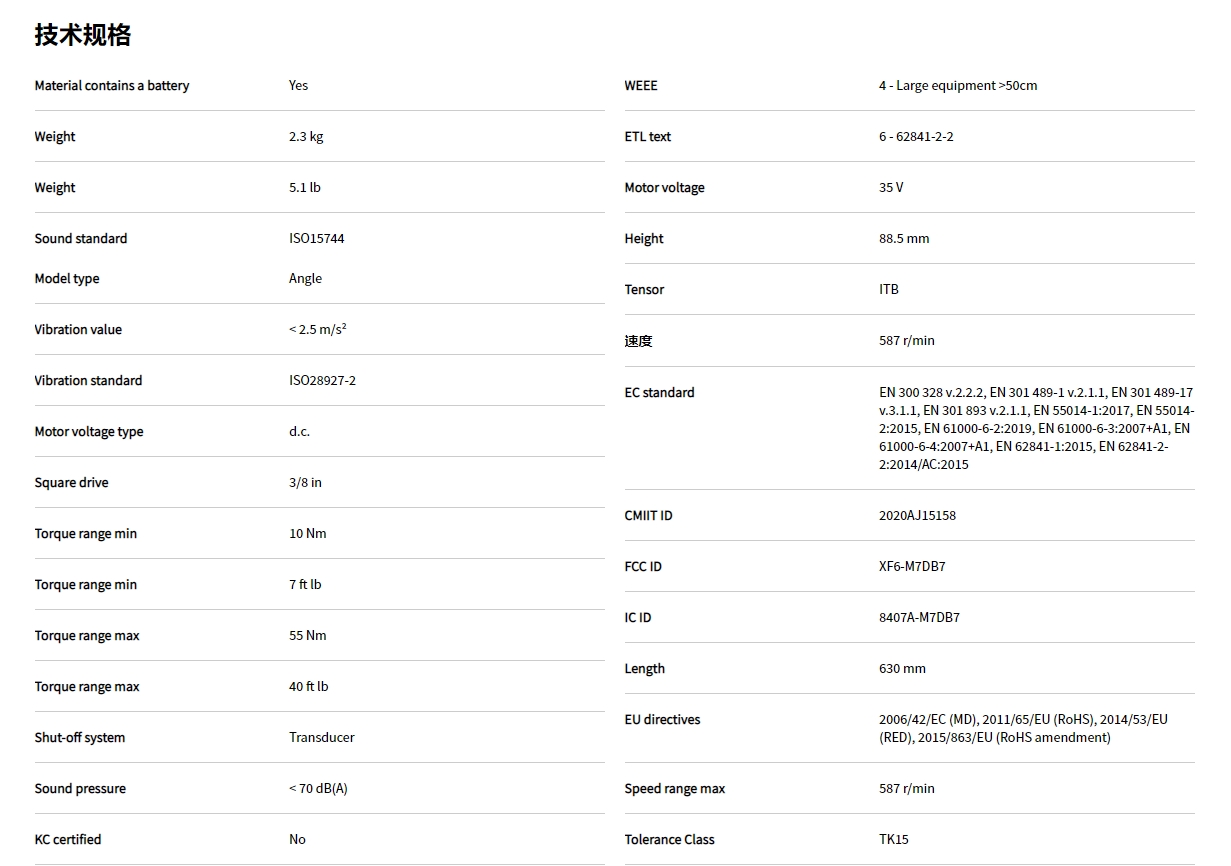Click the 技术规格 heading
The image size is (1231, 866).
pyautogui.click(x=83, y=35)
